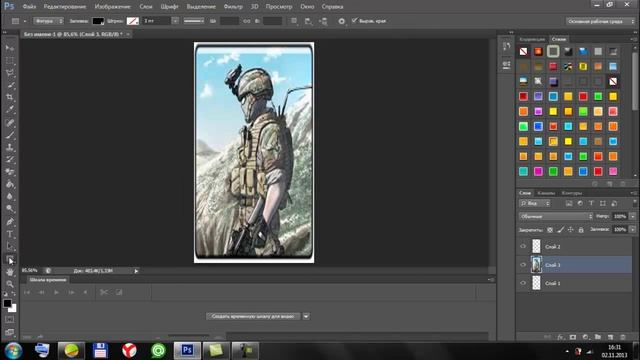Open layer filter Вид dropdown

tap(535, 203)
